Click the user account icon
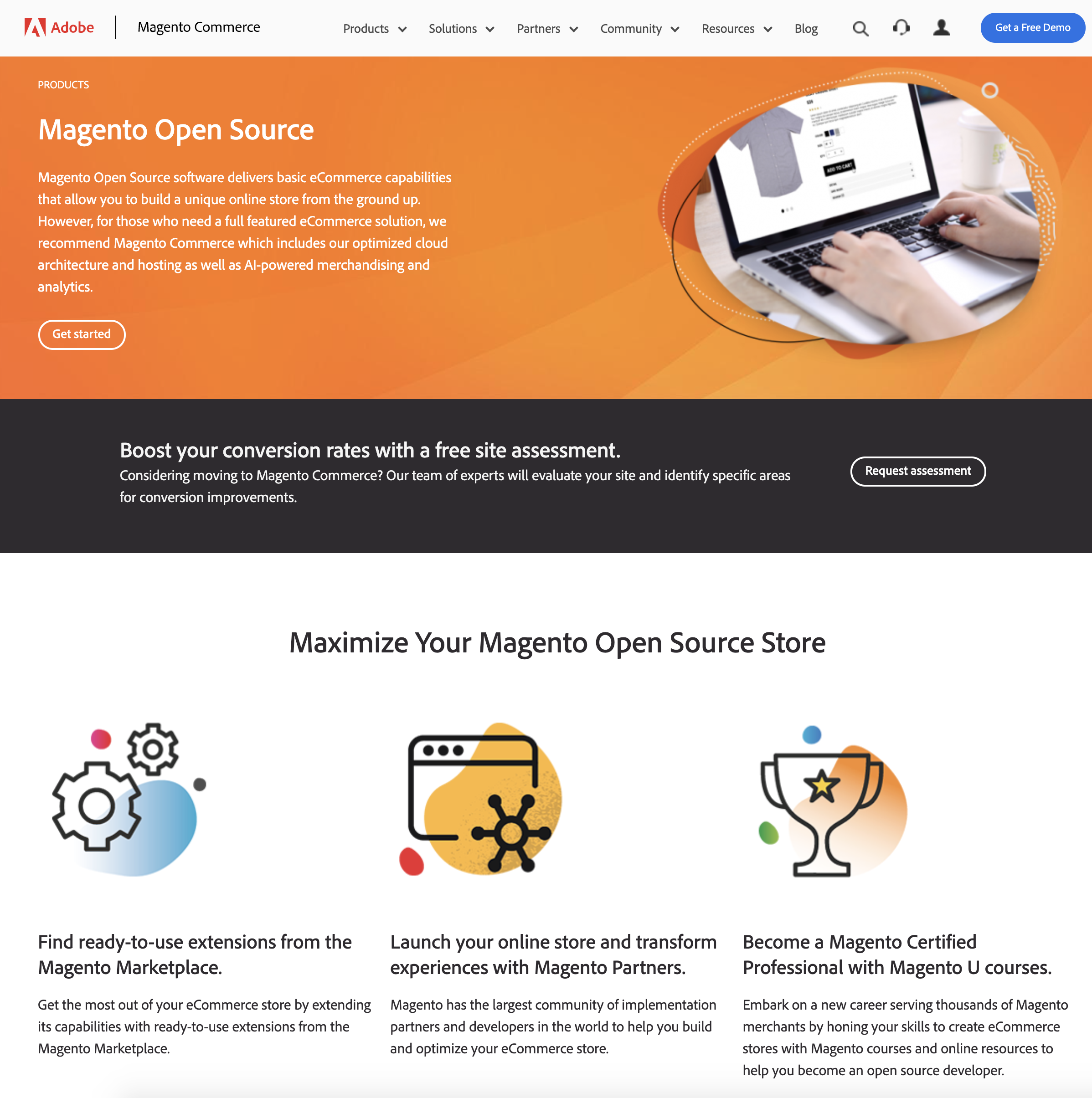The width and height of the screenshot is (1092, 1098). pyautogui.click(x=941, y=27)
